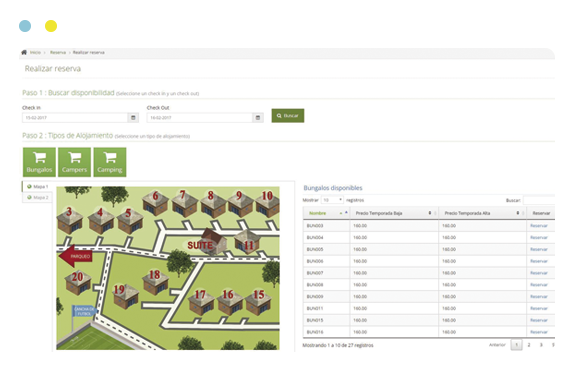Open the Mostrar registros count dropdown
This screenshot has width=575, height=373.
332,200
